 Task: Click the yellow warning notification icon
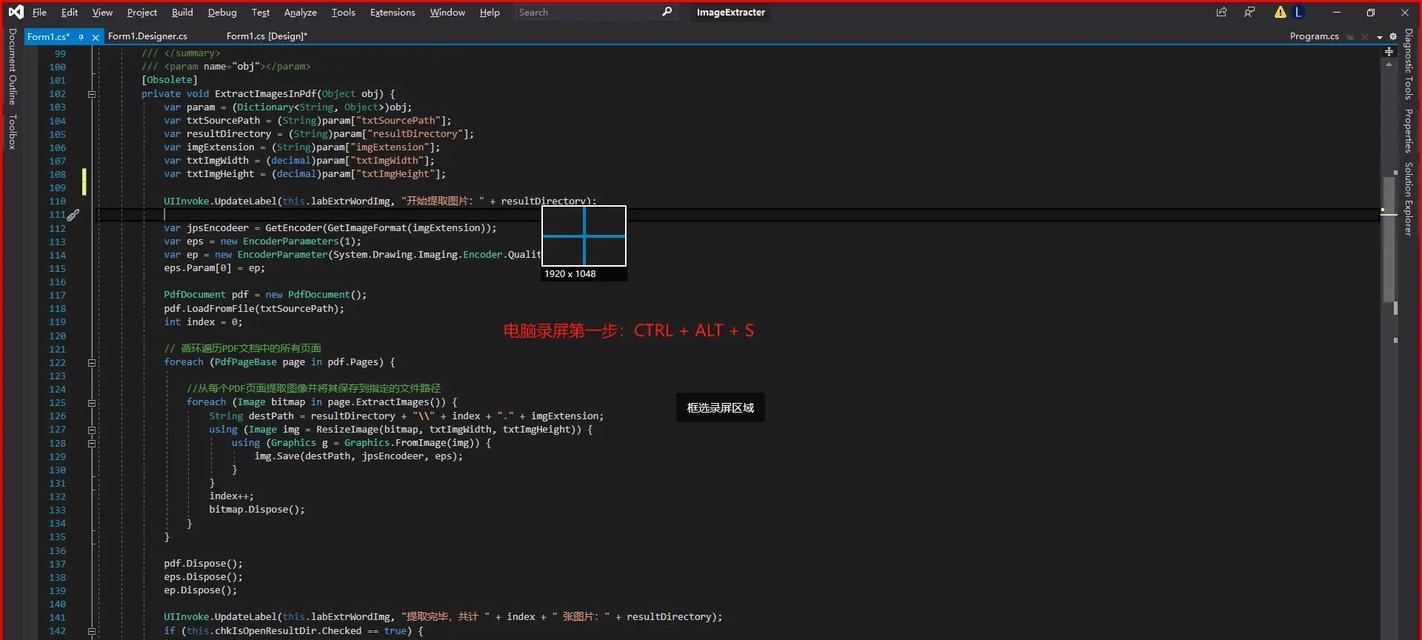1280,12
